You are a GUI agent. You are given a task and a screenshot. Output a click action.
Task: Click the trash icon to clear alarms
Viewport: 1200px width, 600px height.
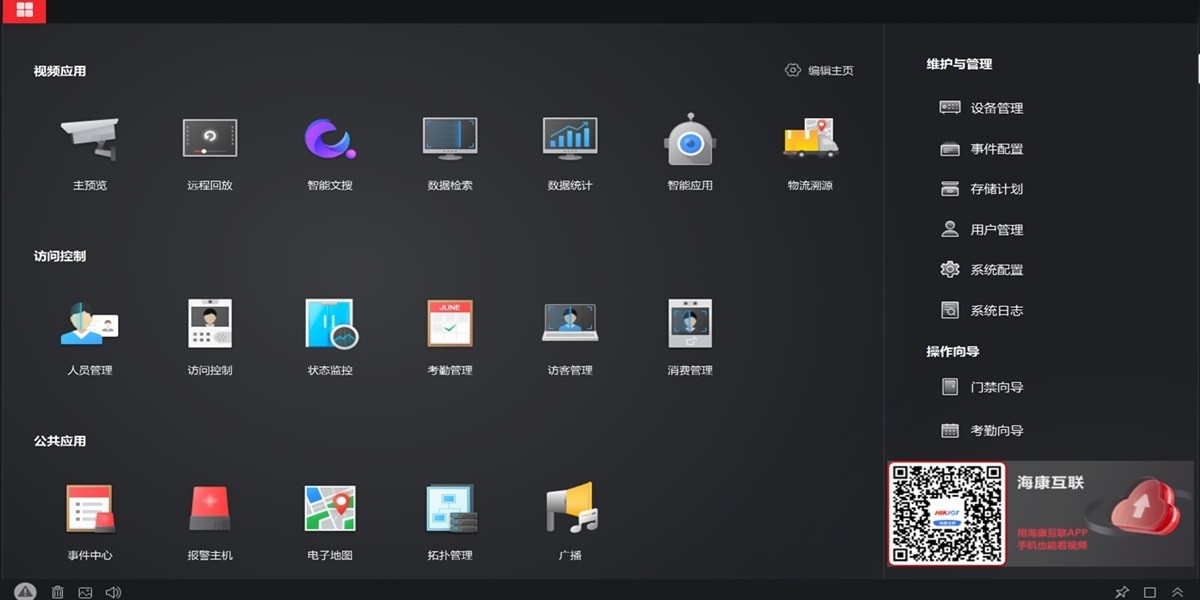tap(57, 591)
